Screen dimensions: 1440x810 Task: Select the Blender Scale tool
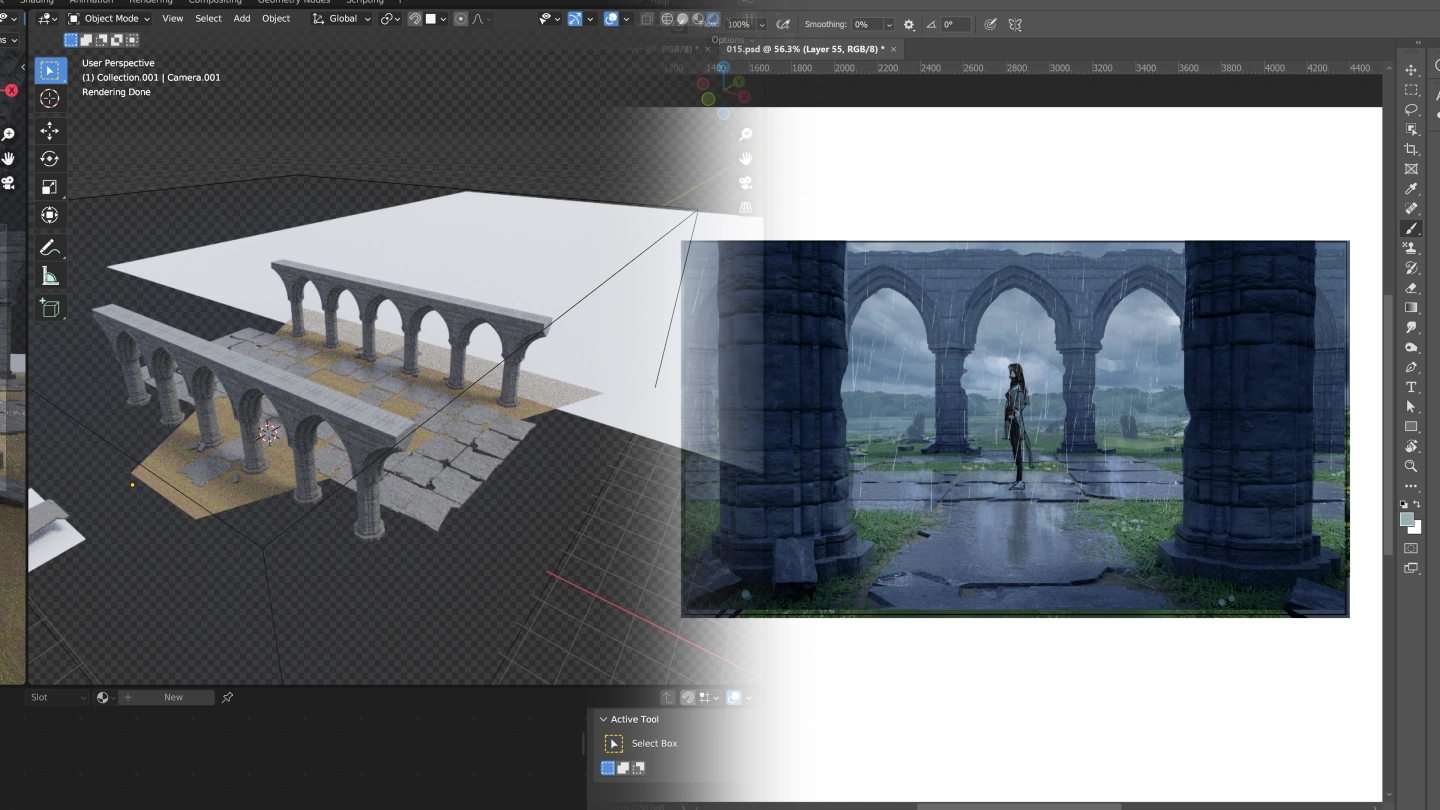(x=50, y=187)
